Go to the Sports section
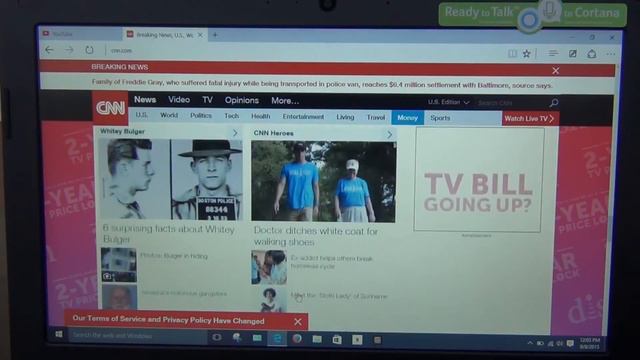 coord(440,118)
